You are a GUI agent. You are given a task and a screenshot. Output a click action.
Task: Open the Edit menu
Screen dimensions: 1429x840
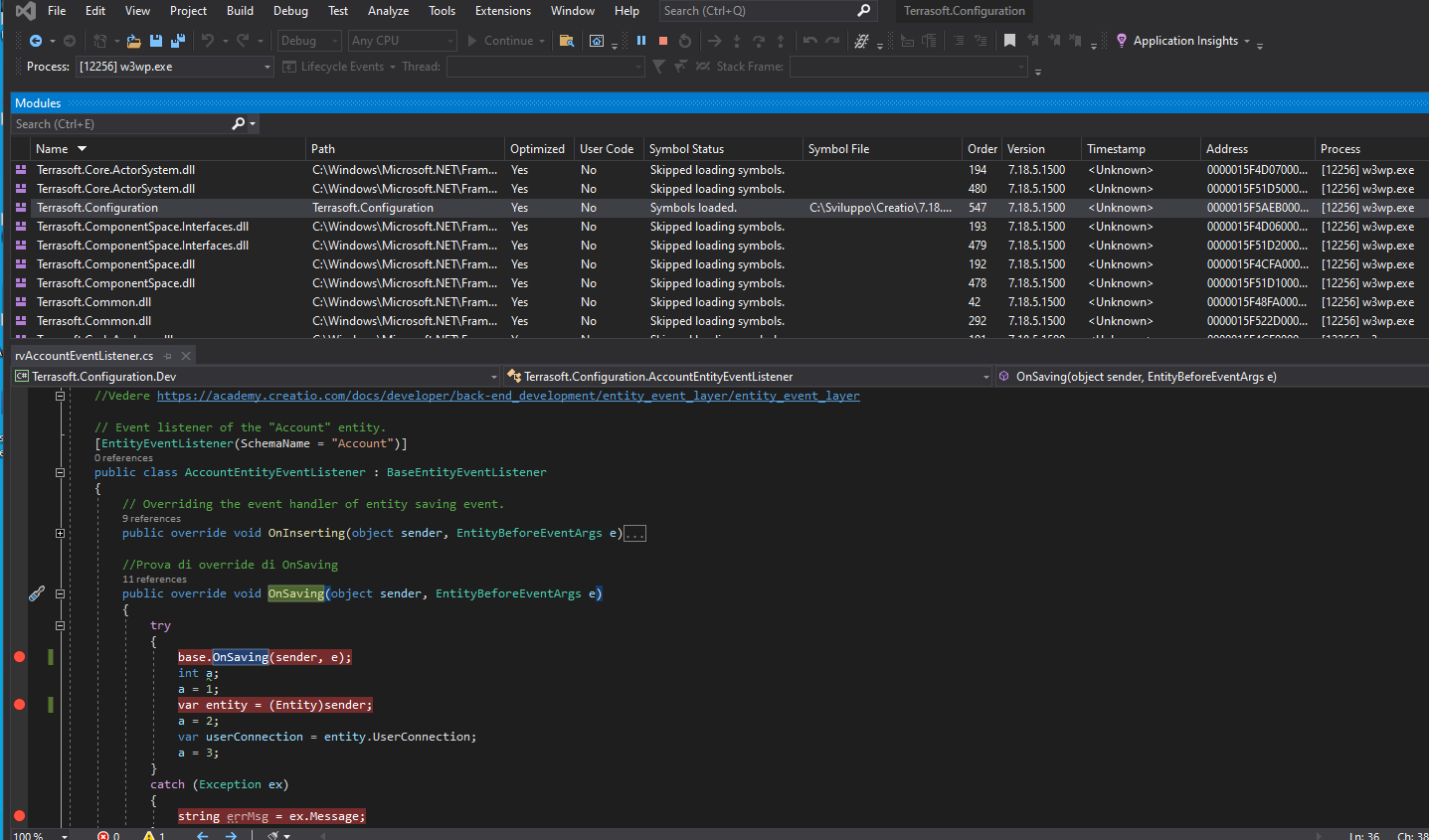coord(95,11)
